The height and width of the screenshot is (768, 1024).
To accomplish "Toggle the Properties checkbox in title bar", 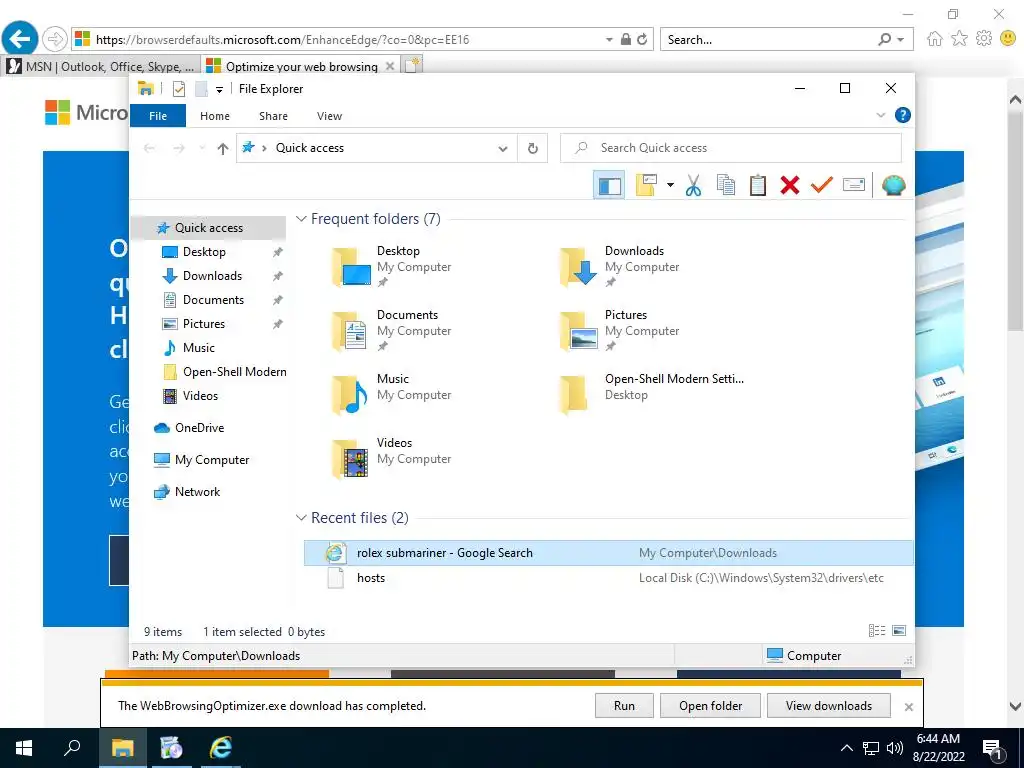I will 179,89.
